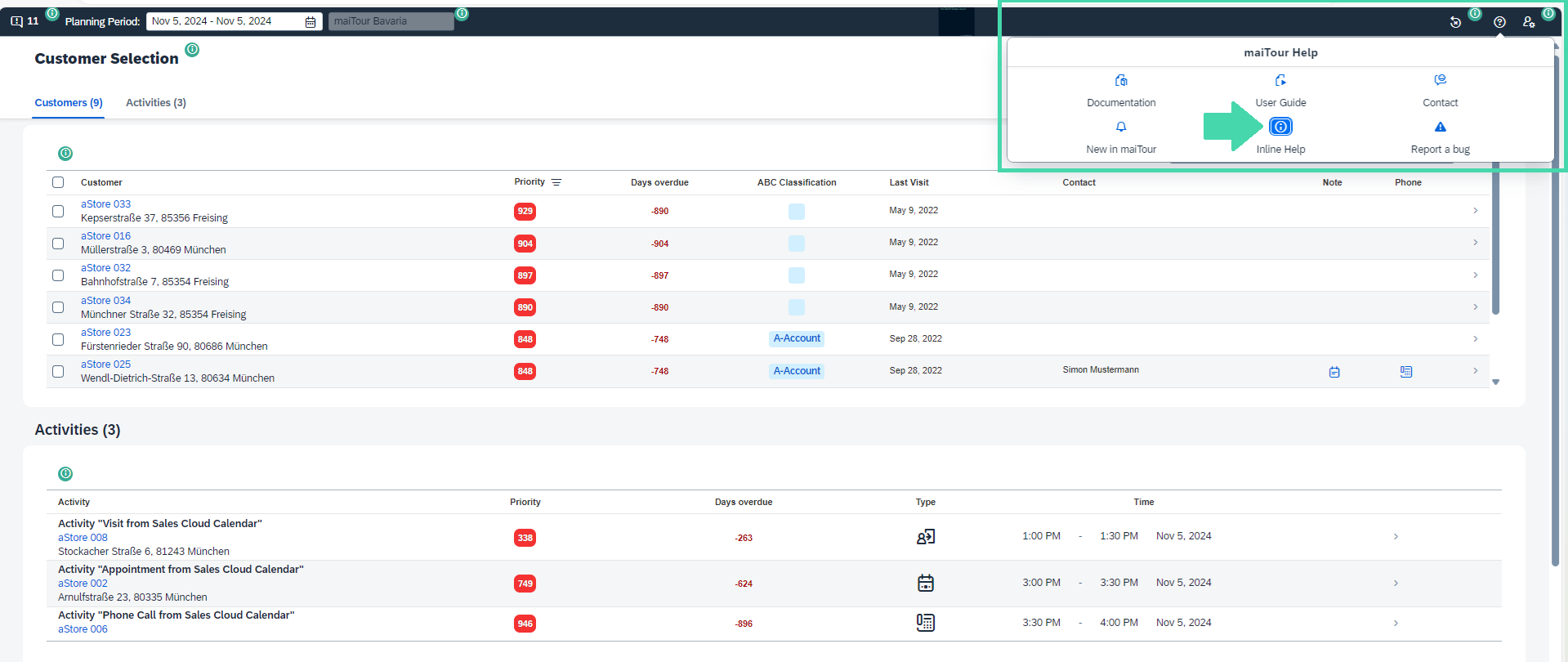1568x662 pixels.
Task: Switch to the Activities (3) tab
Action: pos(156,103)
